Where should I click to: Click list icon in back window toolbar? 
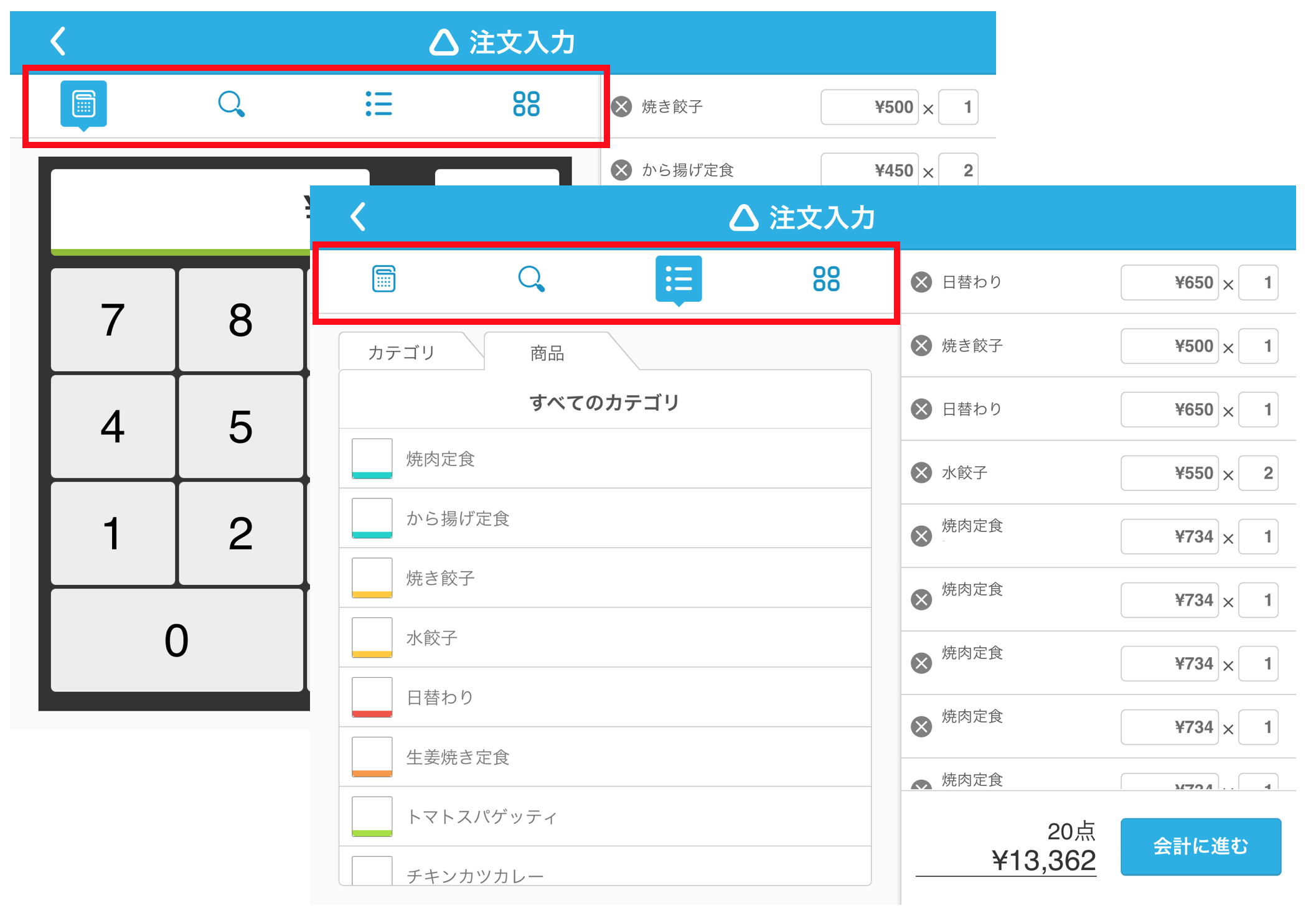pos(378,104)
